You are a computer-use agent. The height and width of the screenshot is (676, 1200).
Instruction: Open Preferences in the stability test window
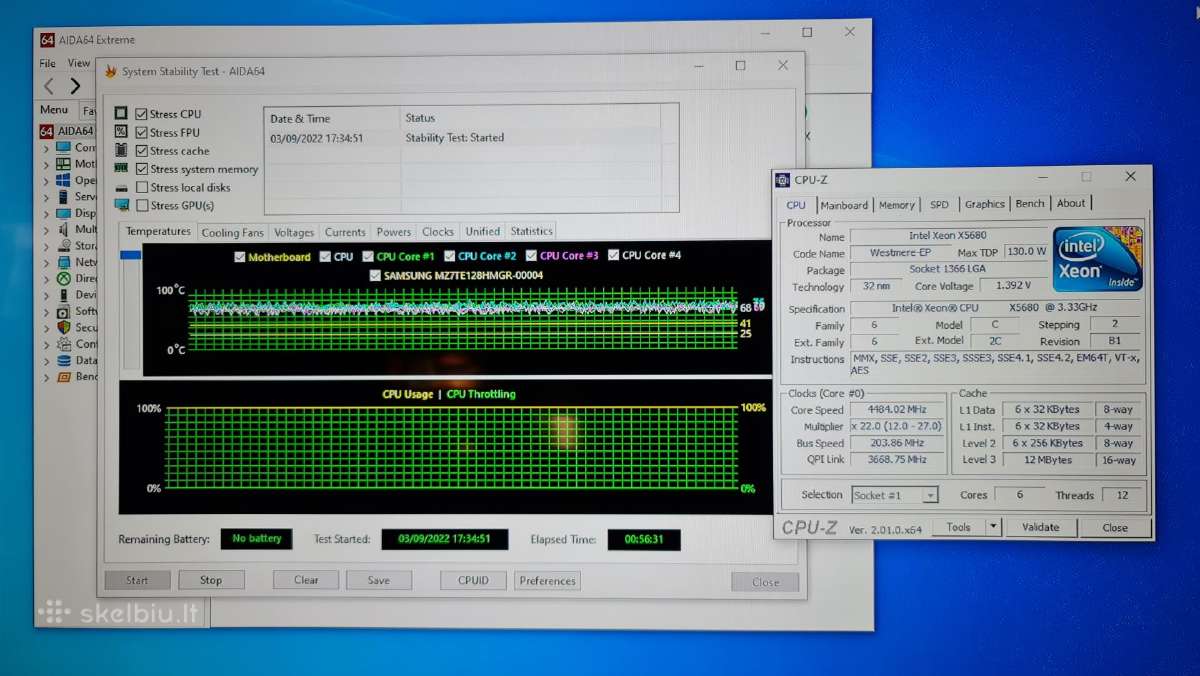pyautogui.click(x=547, y=580)
